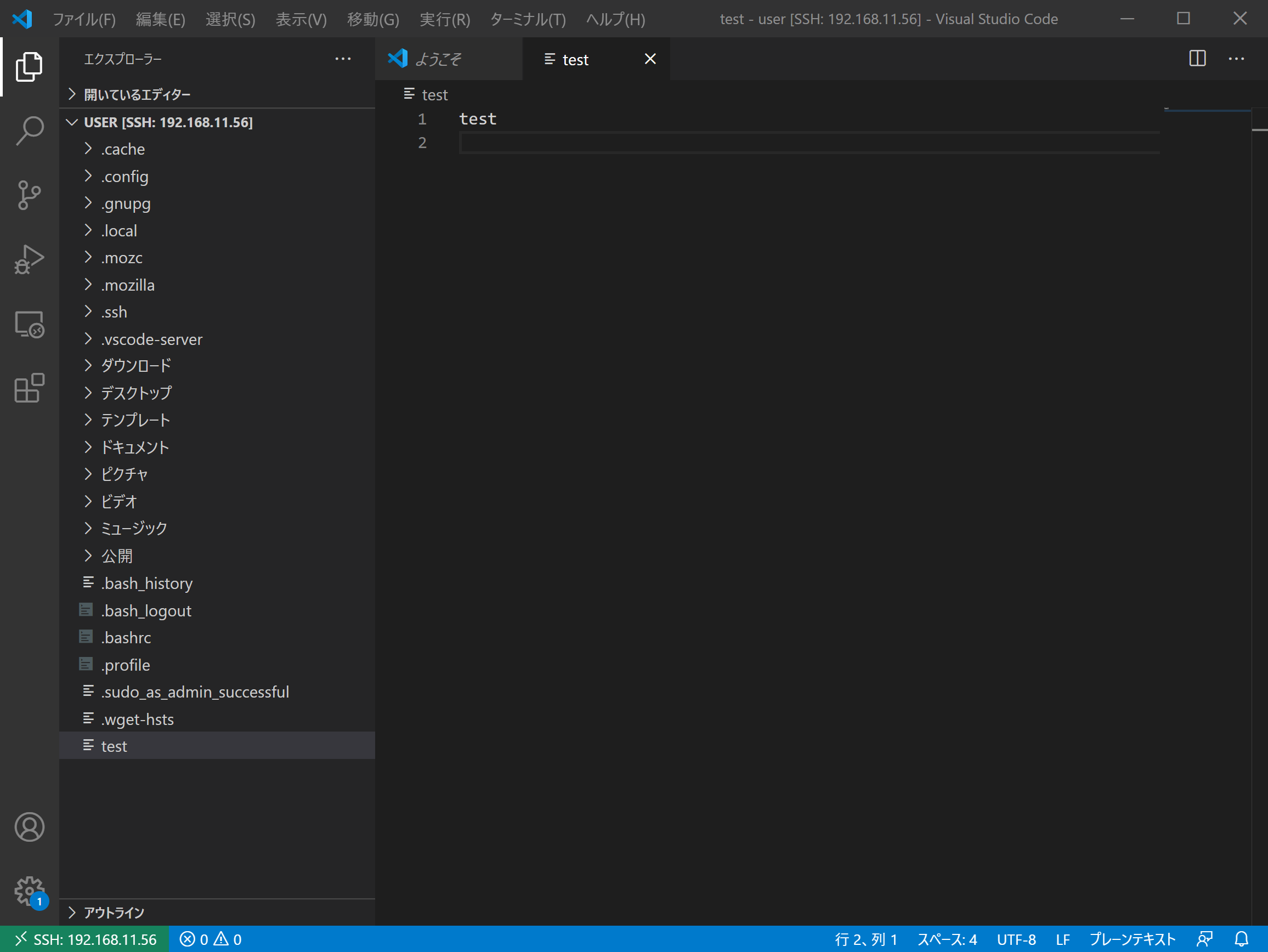1268x952 pixels.
Task: Expand the ピクチャ folder
Action: [x=217, y=474]
